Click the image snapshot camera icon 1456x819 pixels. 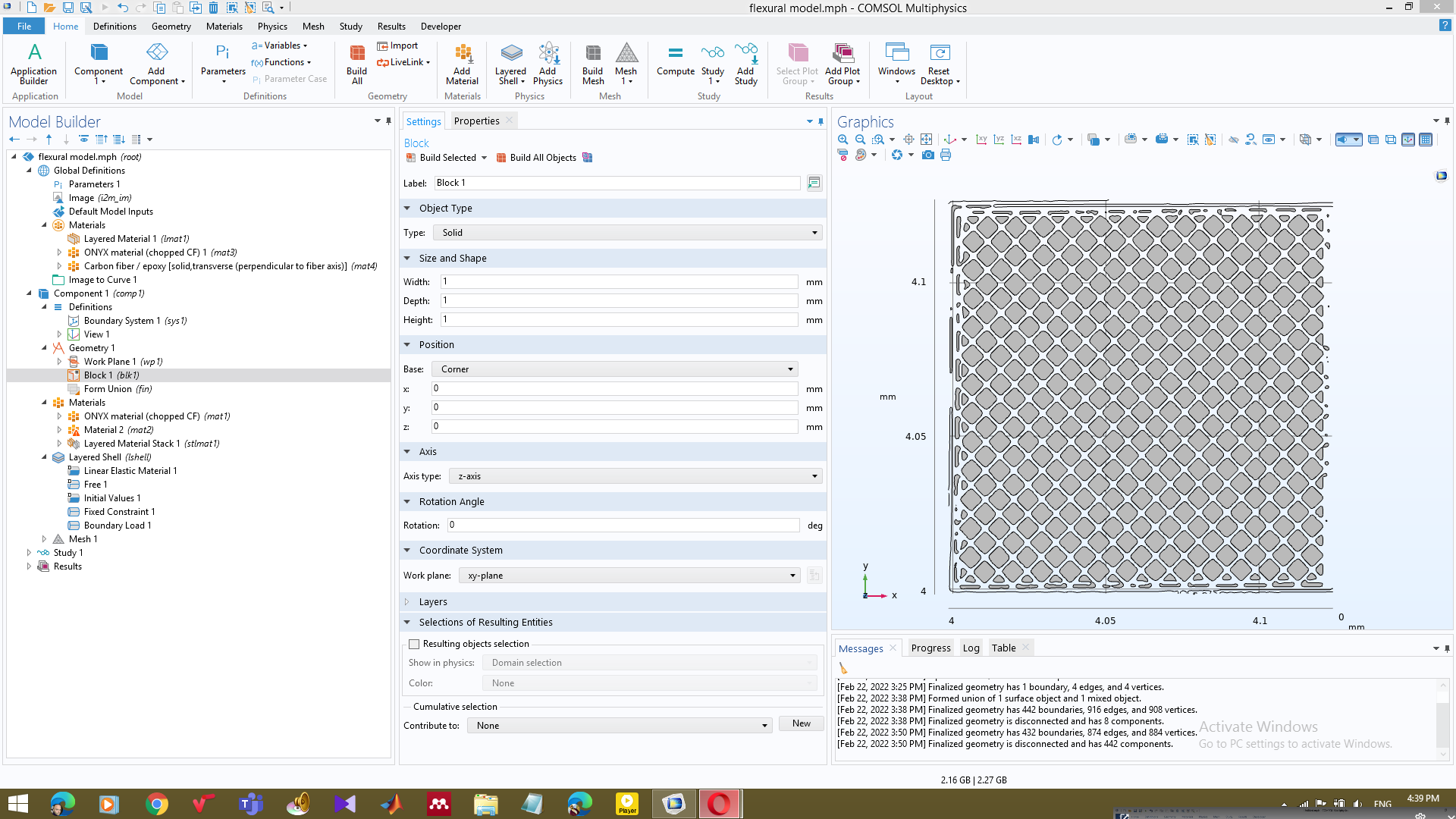[927, 155]
